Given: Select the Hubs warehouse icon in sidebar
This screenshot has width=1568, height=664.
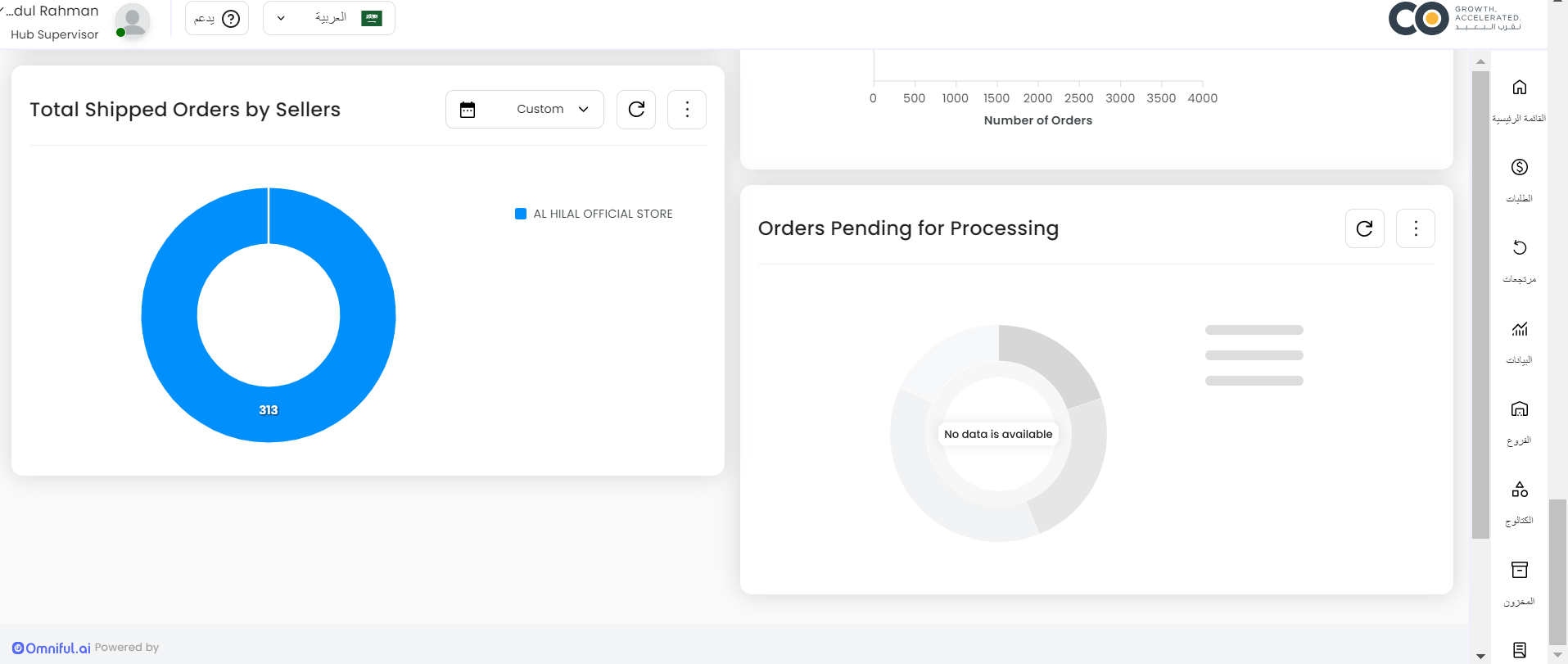Looking at the screenshot, I should tap(1519, 409).
